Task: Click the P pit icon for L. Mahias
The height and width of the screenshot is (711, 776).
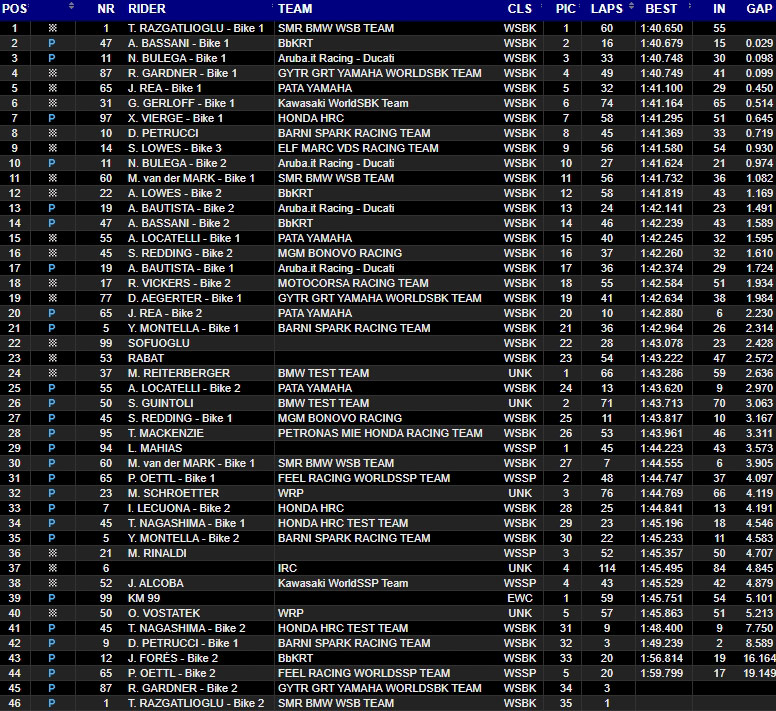Action: pos(51,448)
